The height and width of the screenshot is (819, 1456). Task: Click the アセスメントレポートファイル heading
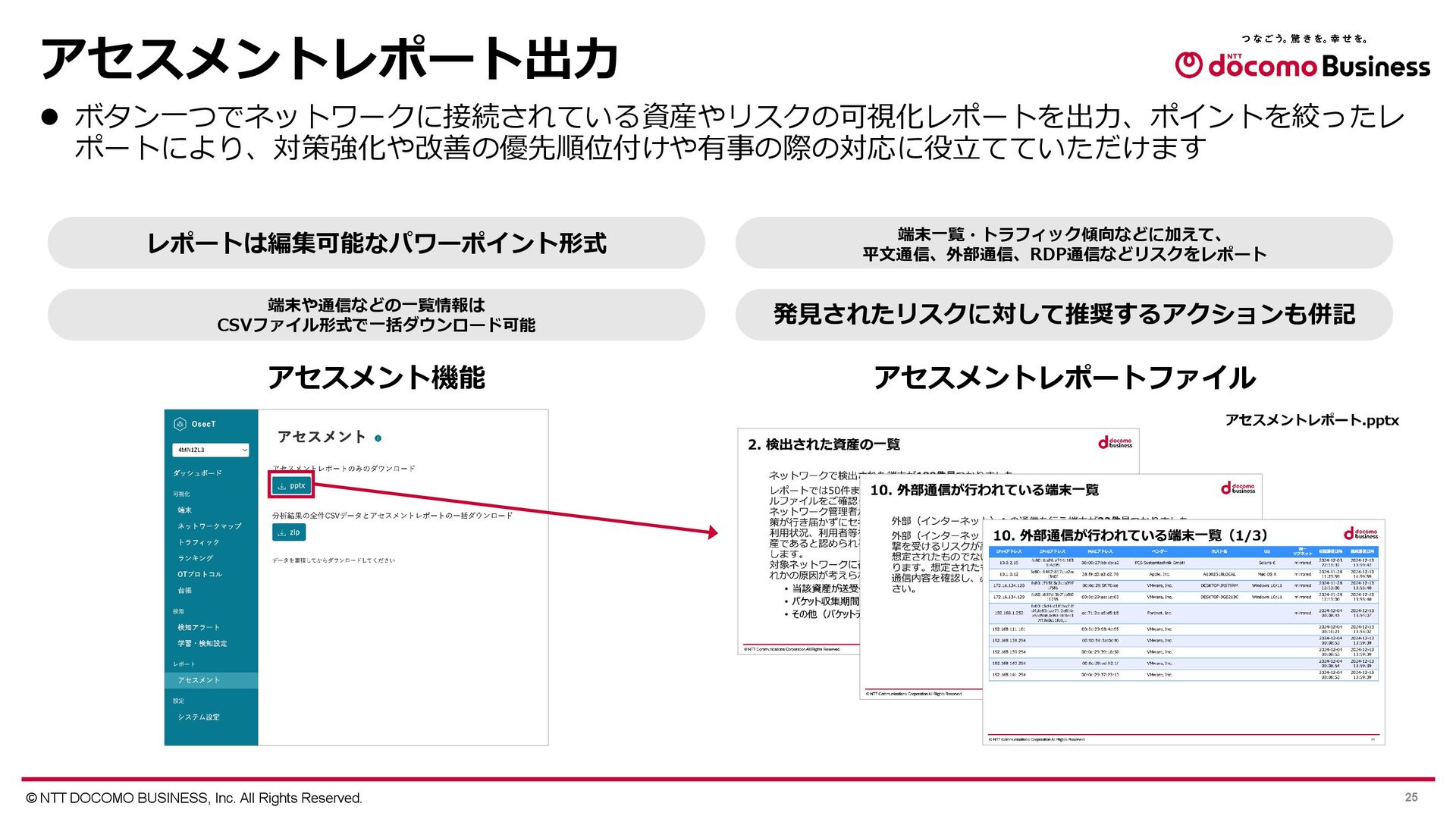pos(1065,378)
